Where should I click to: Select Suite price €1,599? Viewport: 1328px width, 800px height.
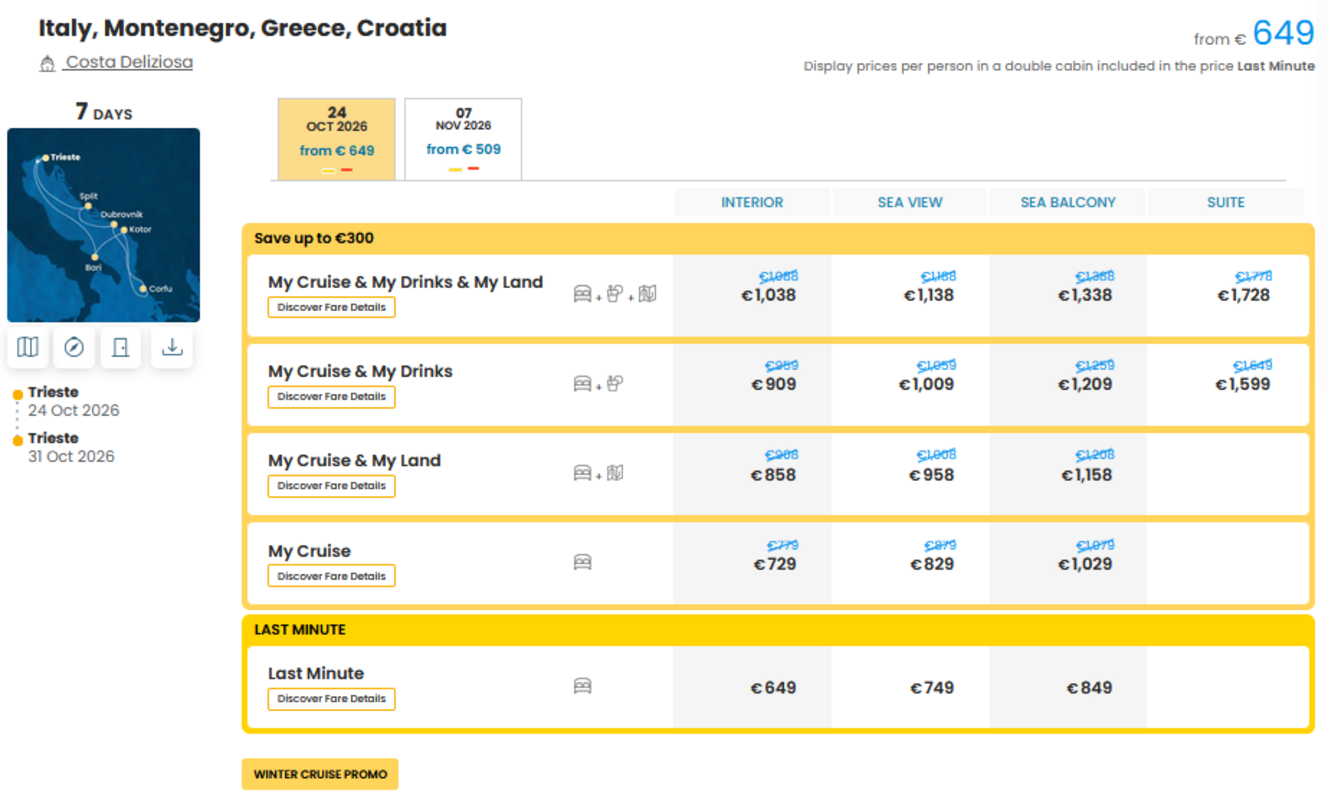click(1243, 384)
